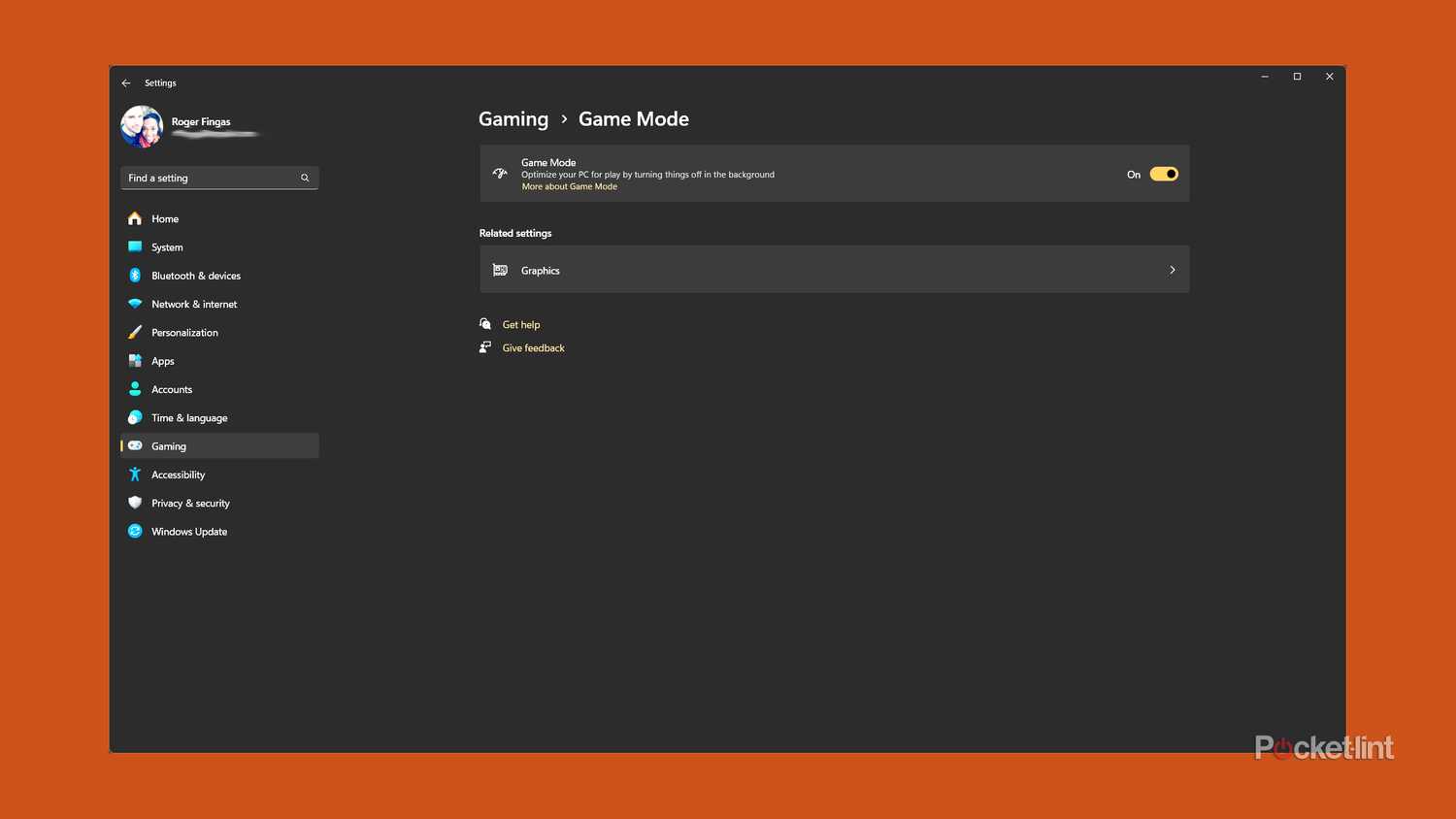Click "Get help"

[x=521, y=324]
